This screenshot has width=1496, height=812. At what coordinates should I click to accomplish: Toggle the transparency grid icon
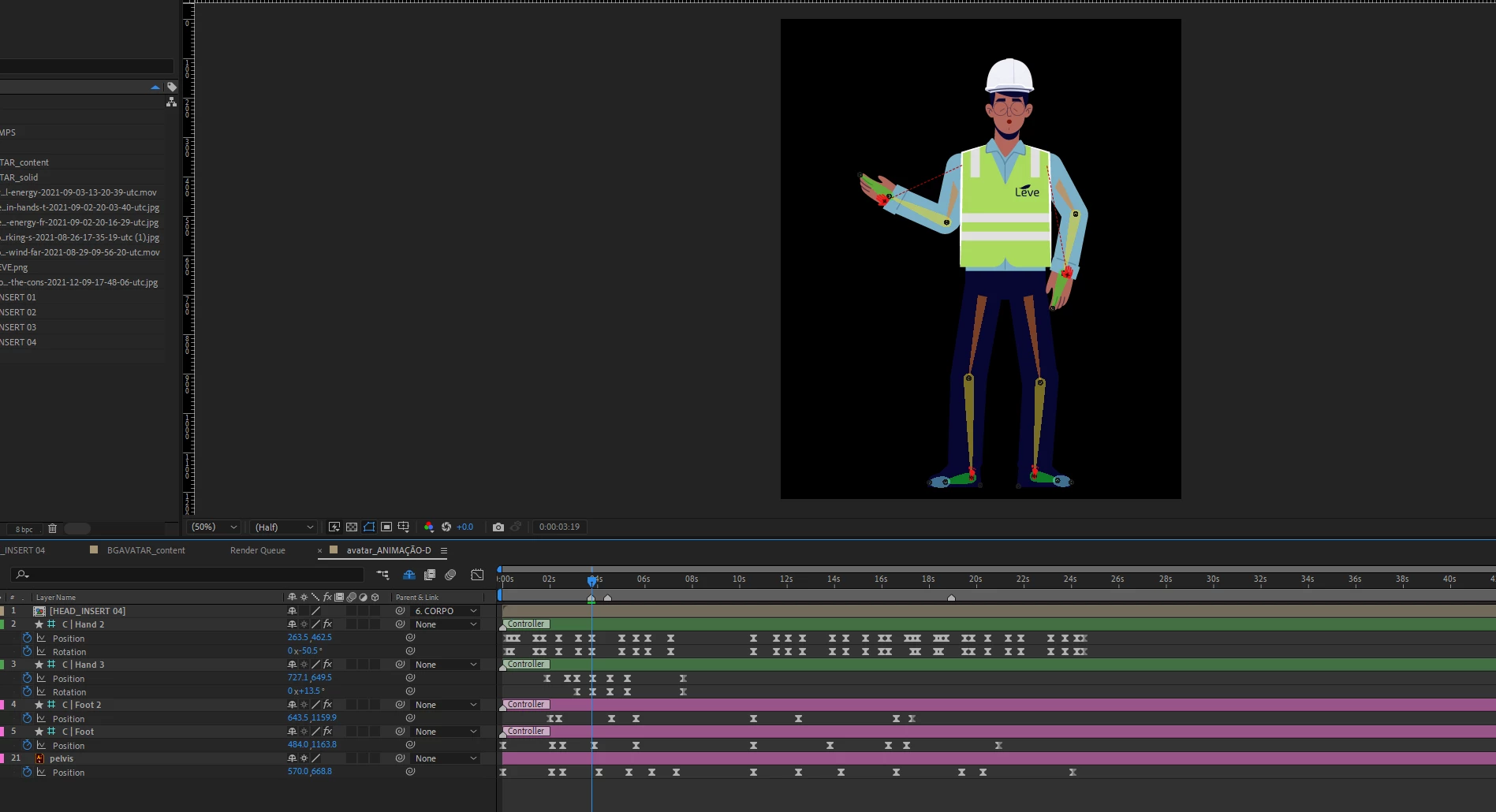point(352,527)
